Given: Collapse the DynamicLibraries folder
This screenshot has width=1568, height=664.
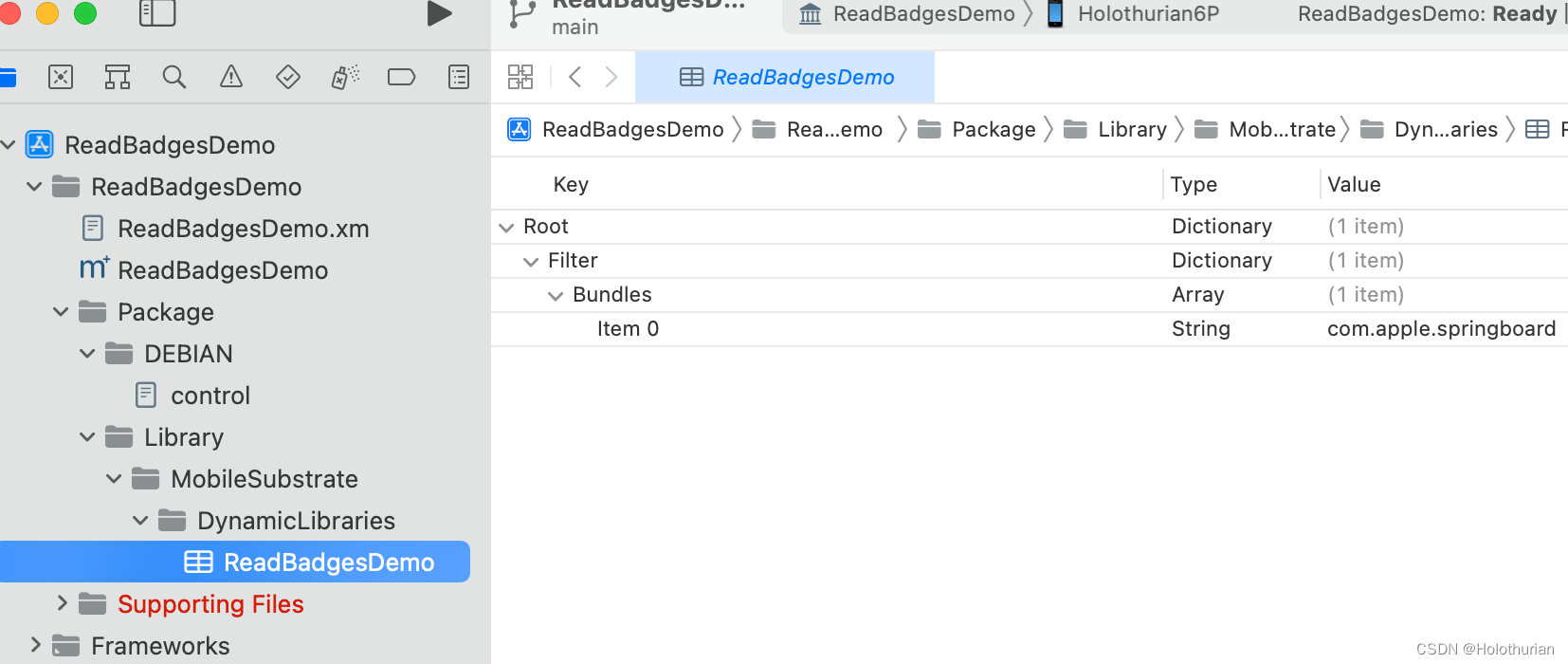Looking at the screenshot, I should [x=140, y=521].
